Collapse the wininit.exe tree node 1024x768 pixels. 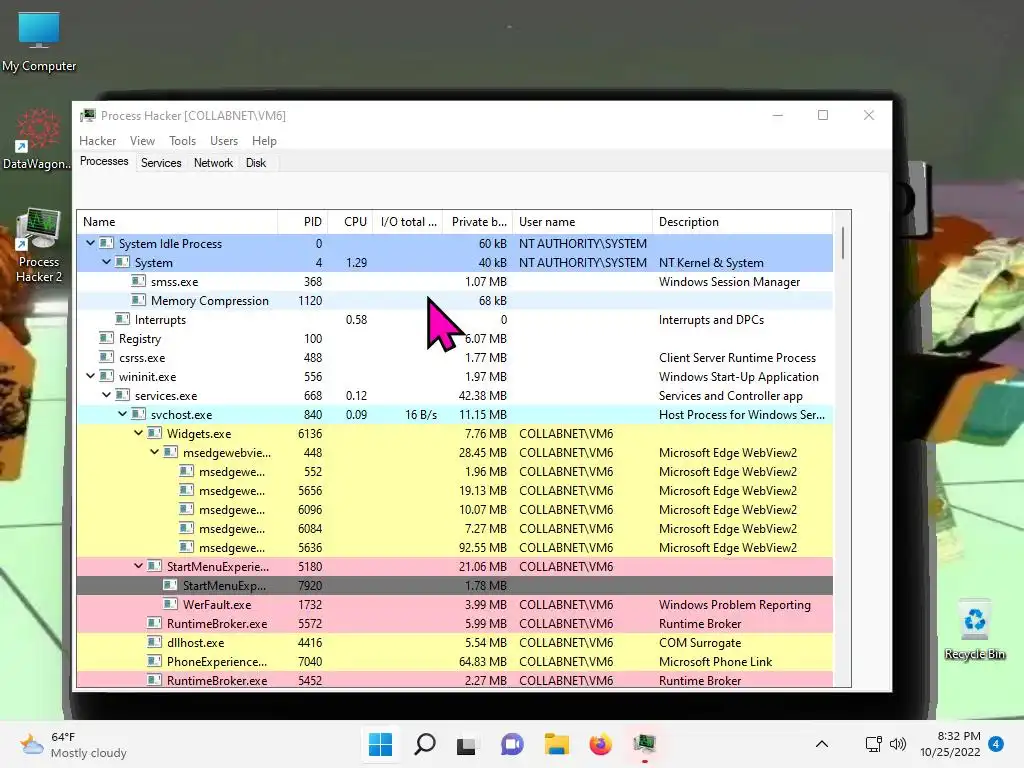(x=90, y=376)
